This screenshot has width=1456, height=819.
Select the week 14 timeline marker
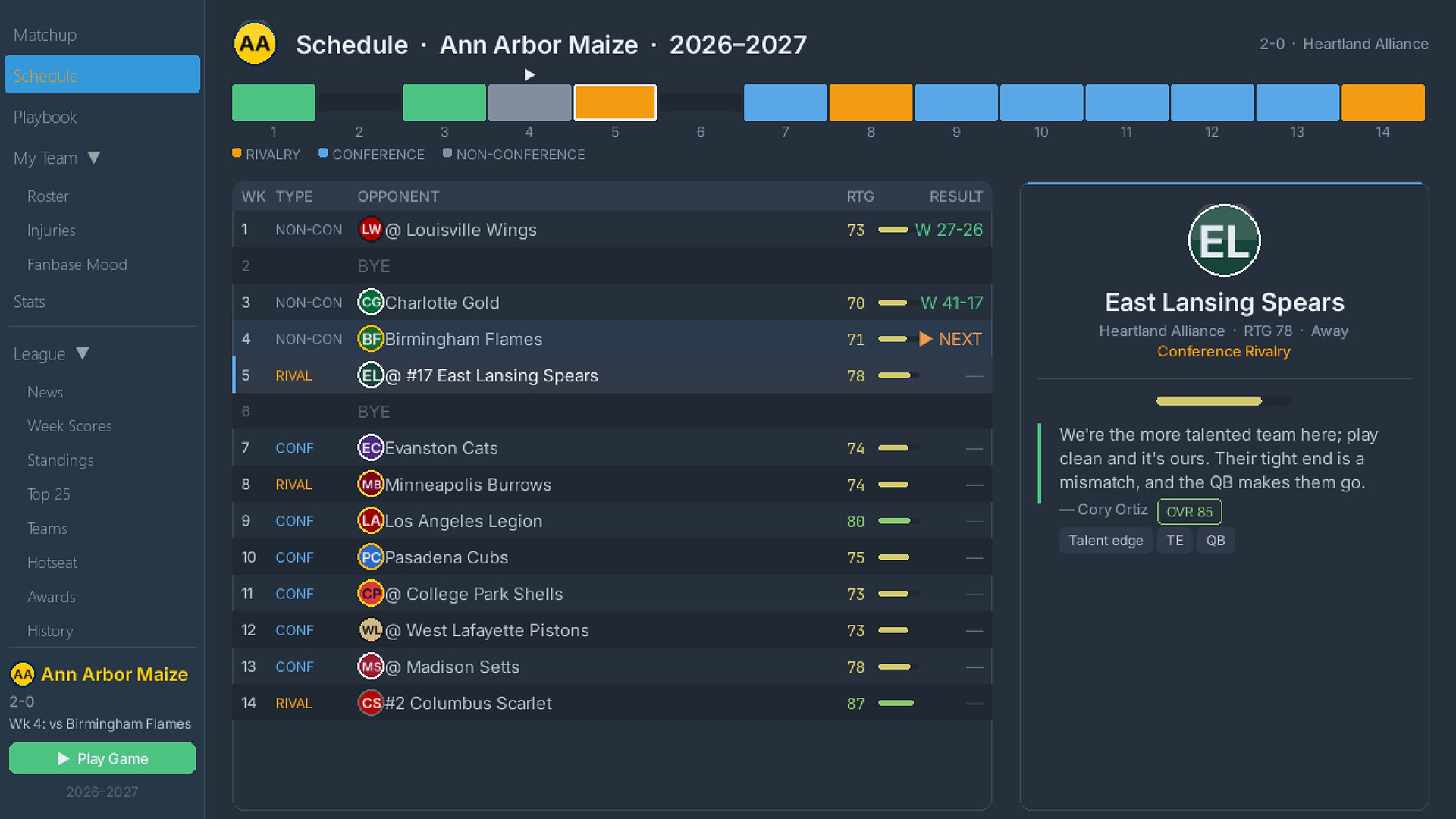tap(1382, 102)
